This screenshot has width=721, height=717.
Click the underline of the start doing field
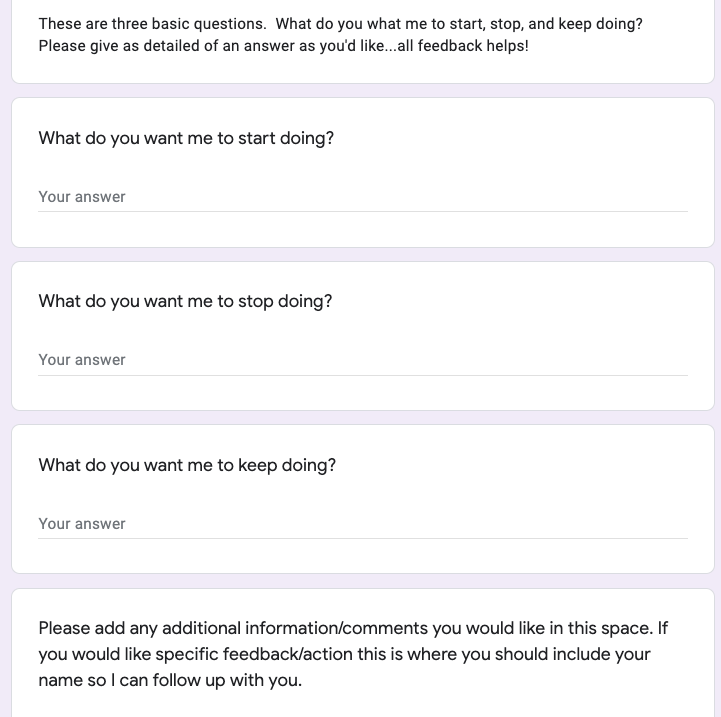tap(362, 211)
